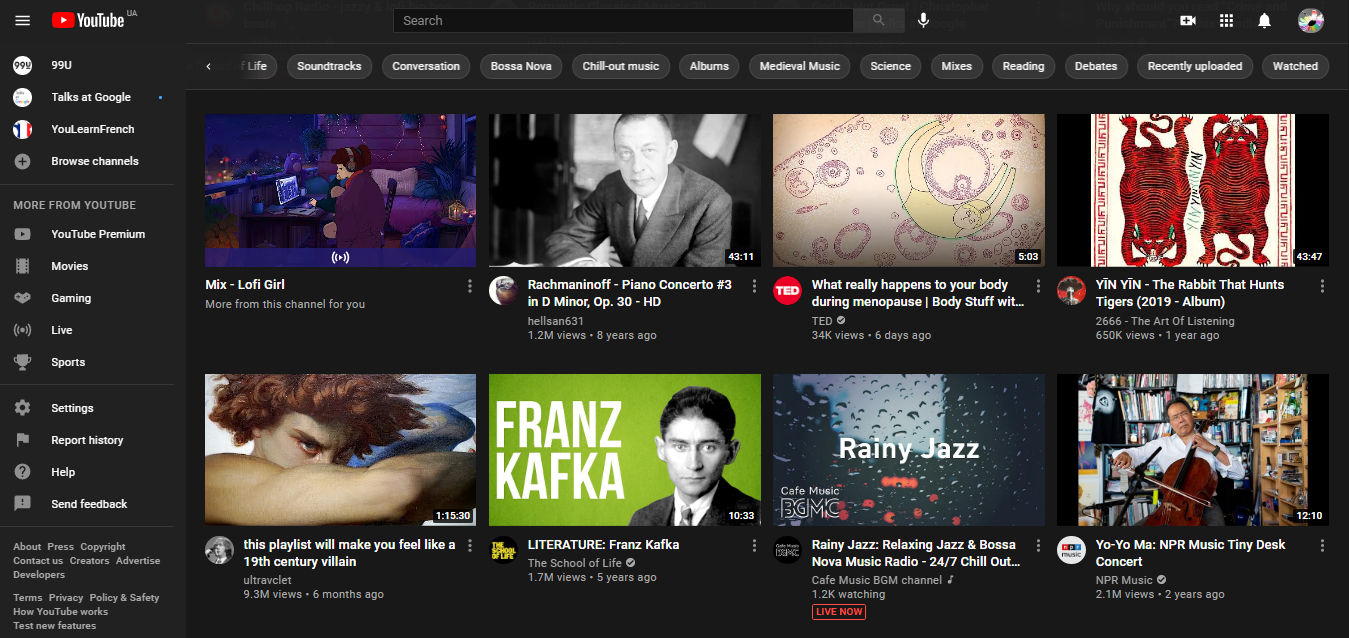1349x638 pixels.
Task: Click the search magnifier button
Action: [x=878, y=20]
